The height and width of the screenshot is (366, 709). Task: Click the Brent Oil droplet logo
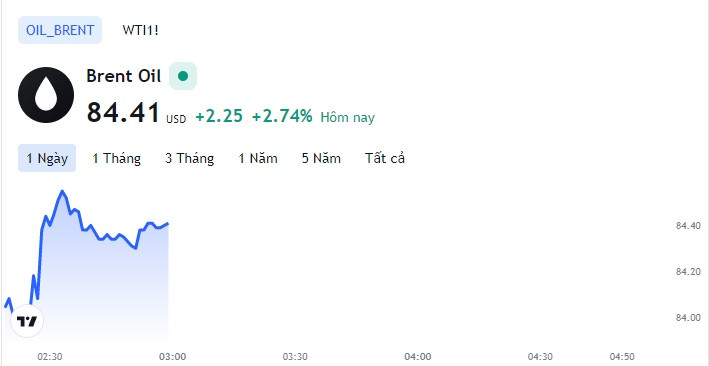coord(46,95)
